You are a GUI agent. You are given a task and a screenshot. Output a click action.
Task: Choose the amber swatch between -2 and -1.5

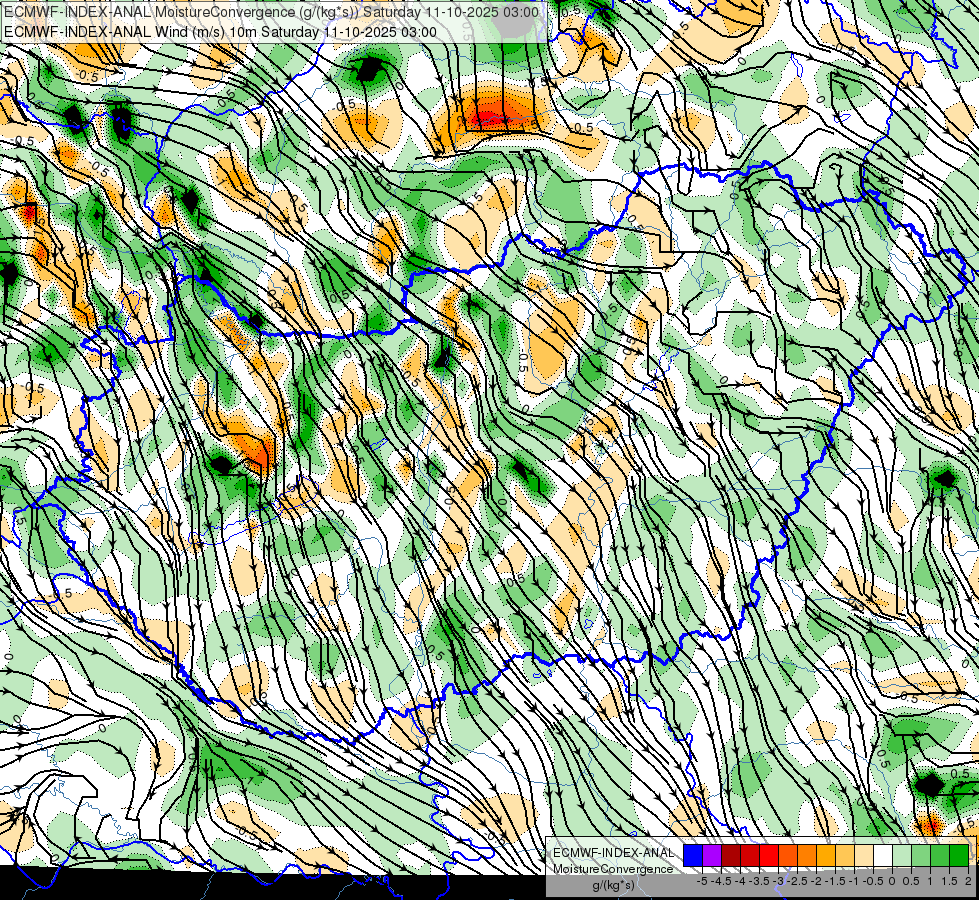click(x=826, y=855)
